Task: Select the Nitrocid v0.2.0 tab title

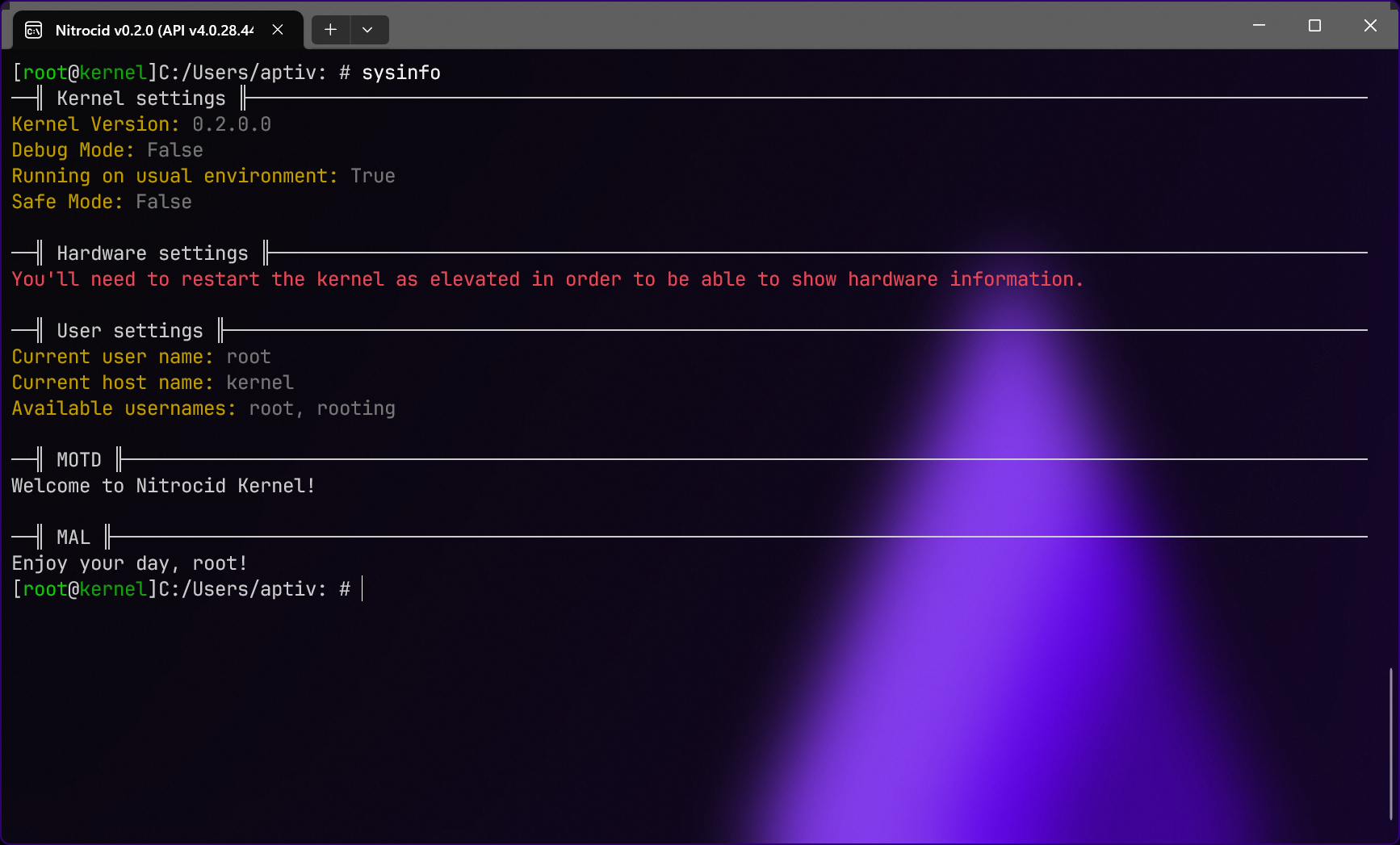Action: pos(153,31)
